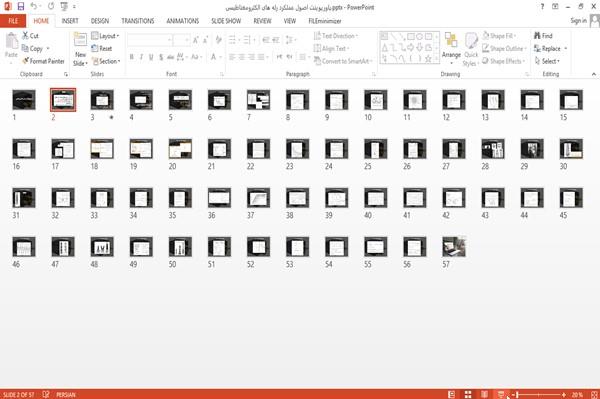Switch to the TRANSITIONS tab

pyautogui.click(x=138, y=21)
